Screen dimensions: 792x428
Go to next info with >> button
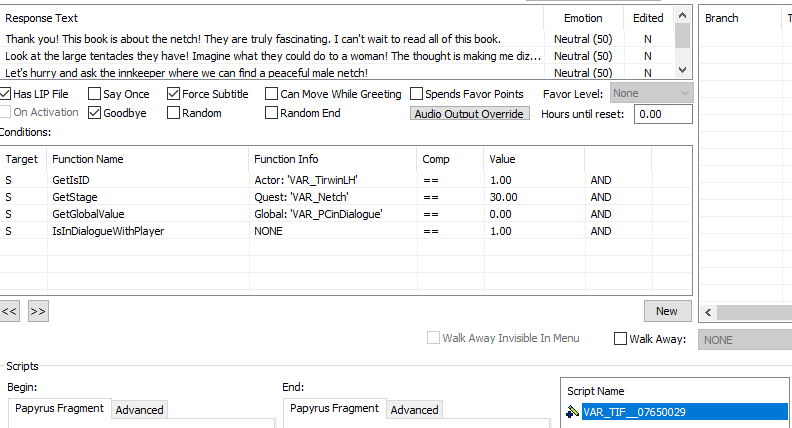tap(38, 311)
